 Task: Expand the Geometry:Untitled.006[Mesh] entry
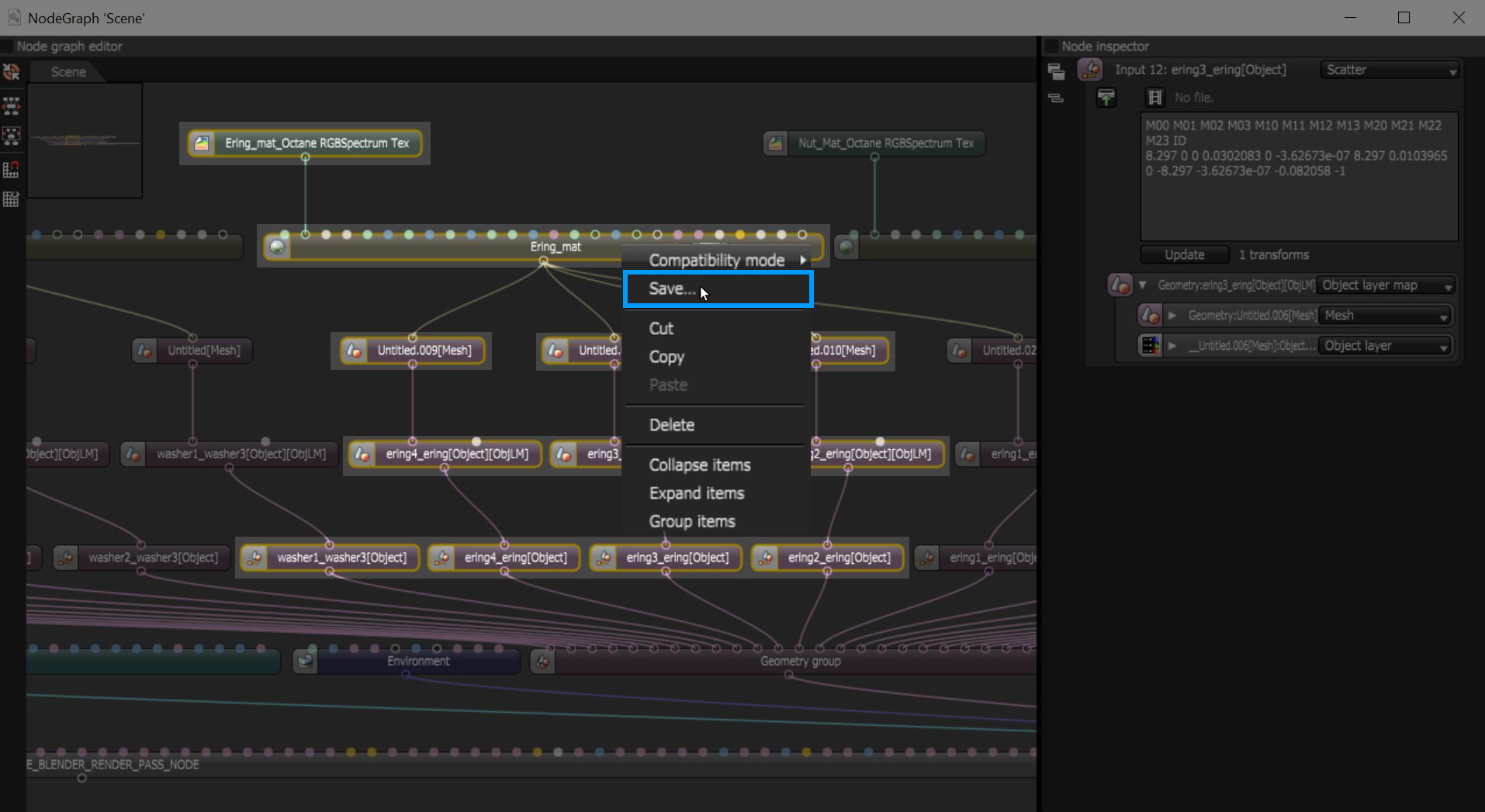1172,315
